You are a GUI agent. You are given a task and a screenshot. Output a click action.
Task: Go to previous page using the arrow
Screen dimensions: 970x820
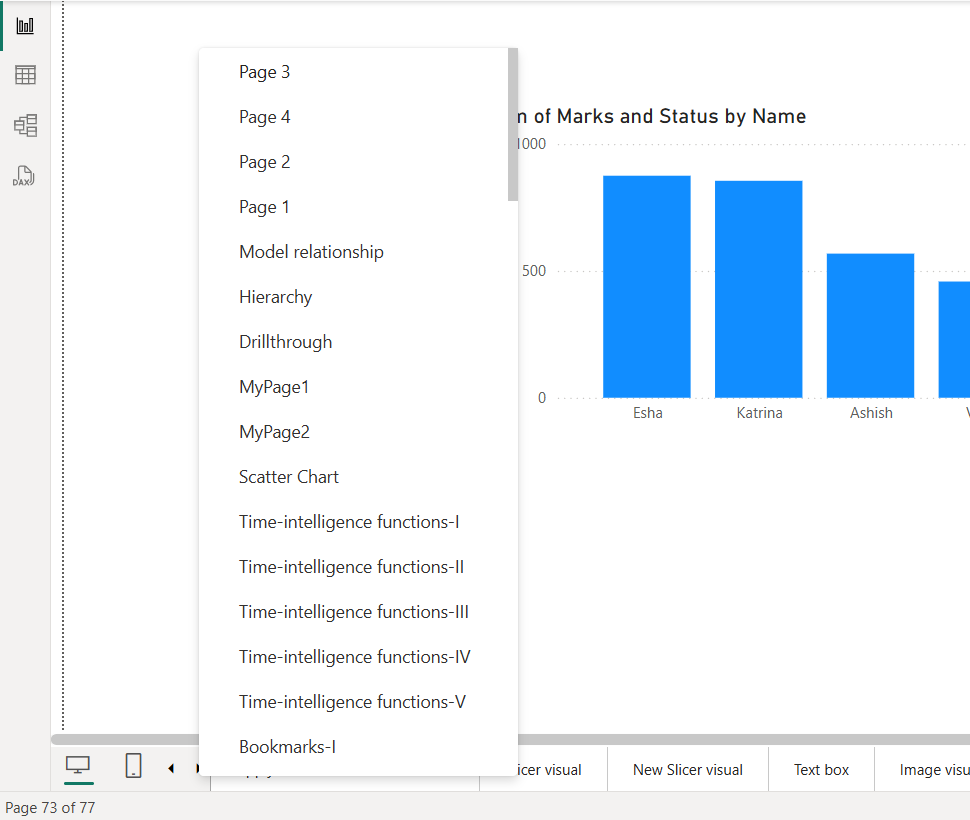[x=170, y=768]
